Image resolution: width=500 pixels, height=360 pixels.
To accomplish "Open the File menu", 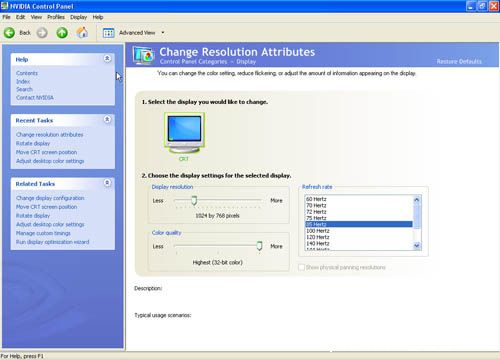I will [x=6, y=17].
